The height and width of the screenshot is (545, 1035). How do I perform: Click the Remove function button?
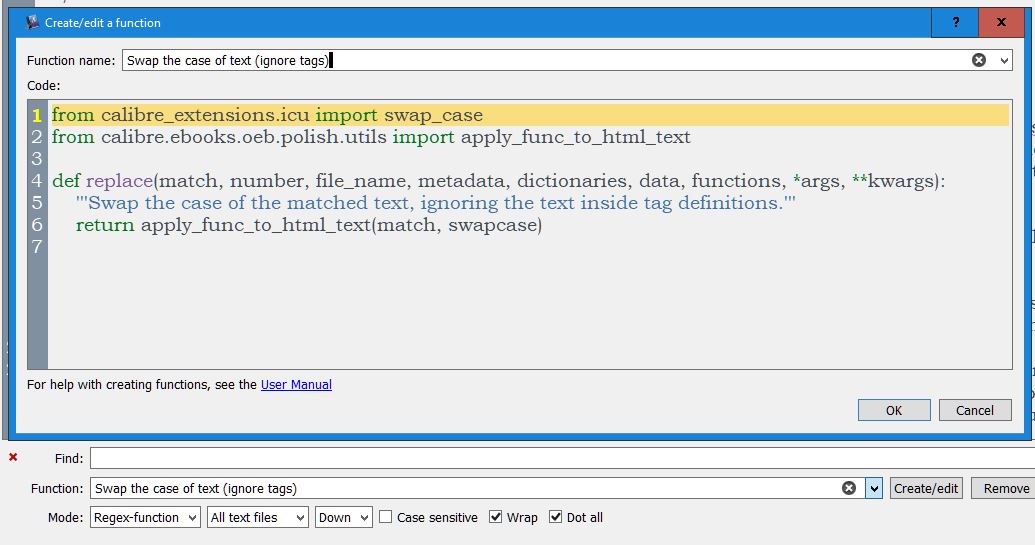point(1005,488)
